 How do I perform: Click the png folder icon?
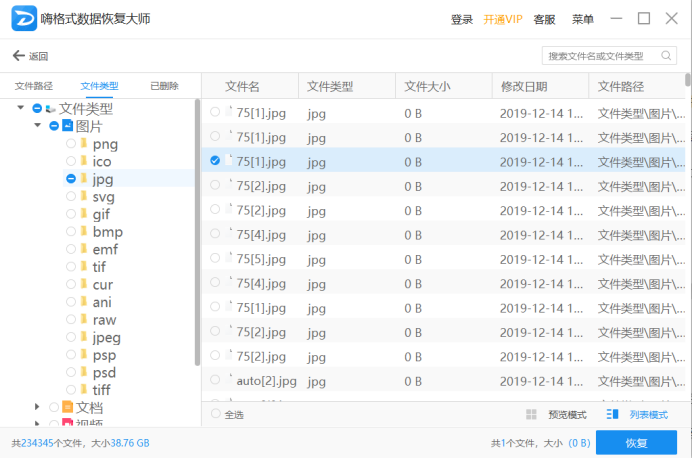tap(83, 143)
